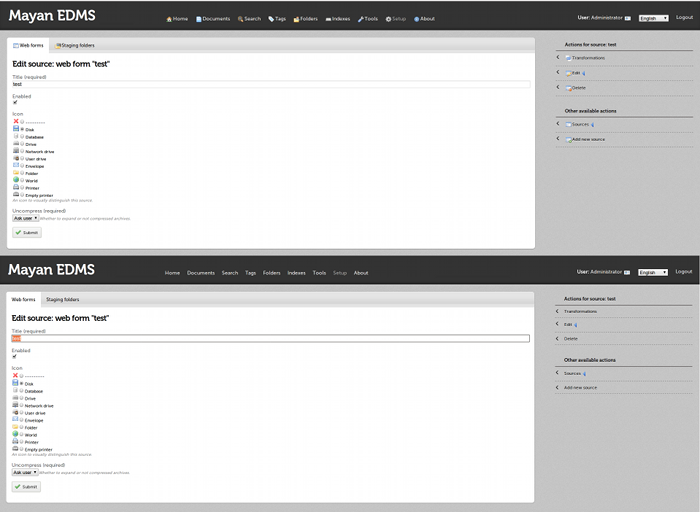Click the Delete source icon in upper sidebar
This screenshot has height=512, width=700.
[x=569, y=88]
